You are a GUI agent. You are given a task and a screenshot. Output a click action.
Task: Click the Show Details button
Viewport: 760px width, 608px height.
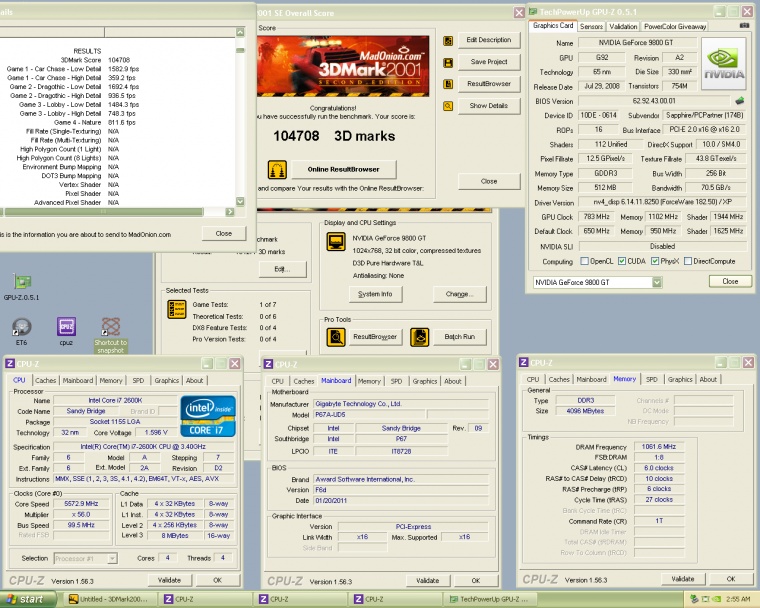[488, 105]
